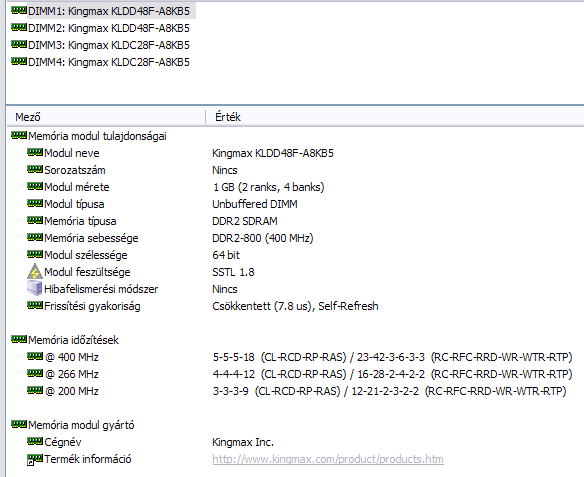Click the Cégnév row icon
This screenshot has height=477, width=584.
(35, 441)
